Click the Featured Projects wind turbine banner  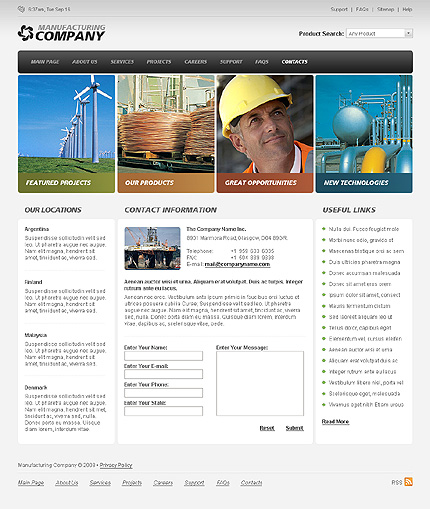66,134
